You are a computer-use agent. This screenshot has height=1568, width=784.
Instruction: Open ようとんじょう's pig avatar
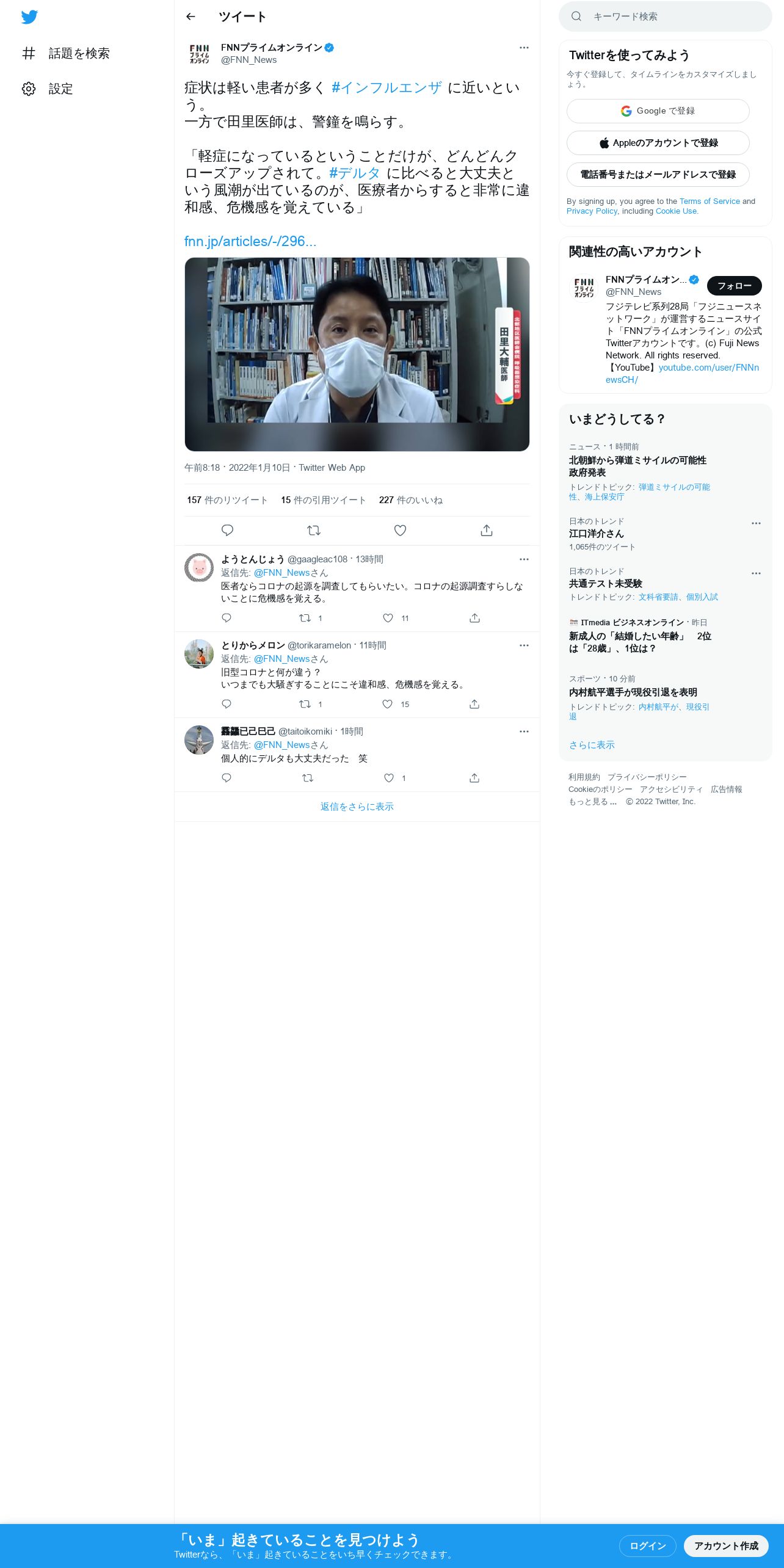[199, 568]
